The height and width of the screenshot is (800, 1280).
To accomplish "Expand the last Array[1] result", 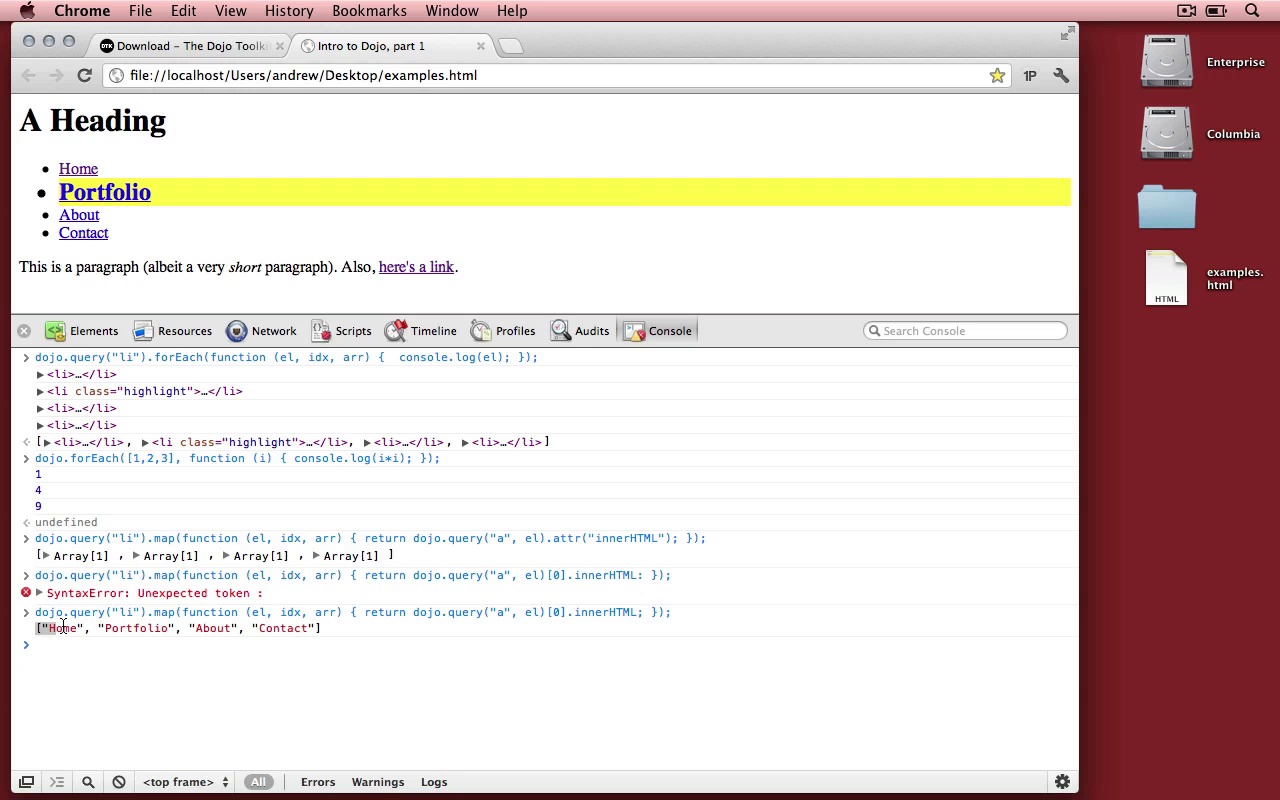I will click(316, 556).
